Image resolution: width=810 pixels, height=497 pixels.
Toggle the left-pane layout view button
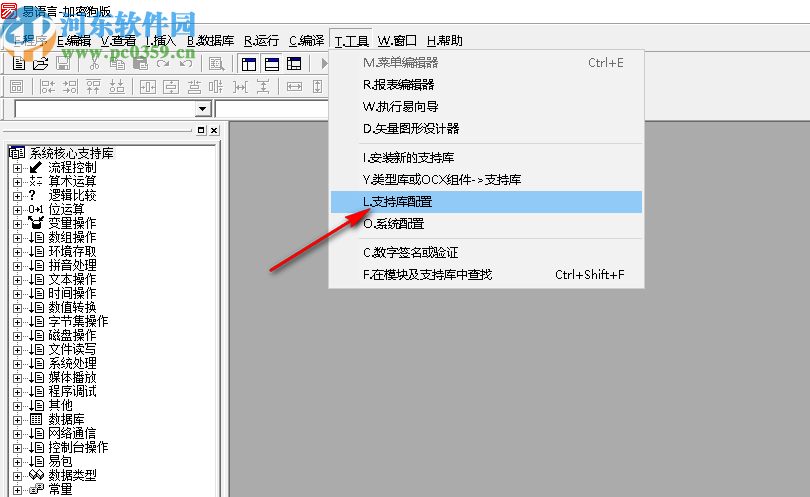[x=249, y=64]
